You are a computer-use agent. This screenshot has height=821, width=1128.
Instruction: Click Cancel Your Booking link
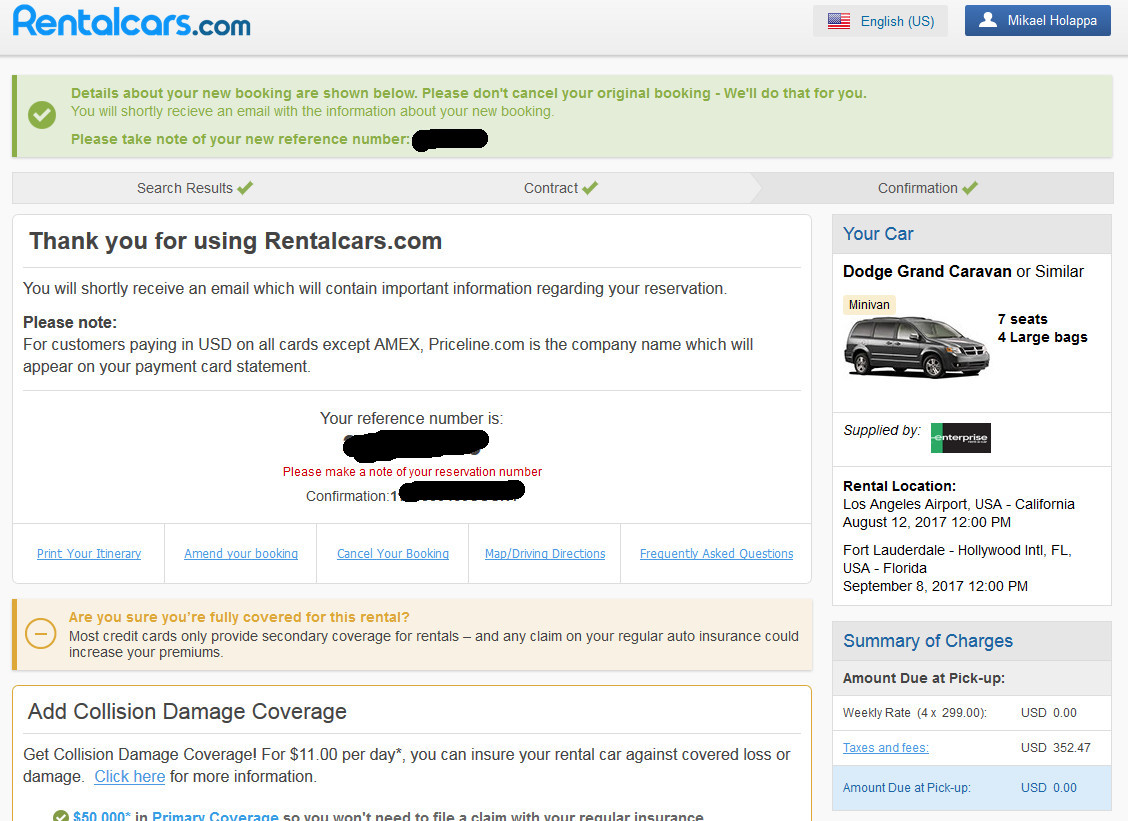tap(393, 554)
